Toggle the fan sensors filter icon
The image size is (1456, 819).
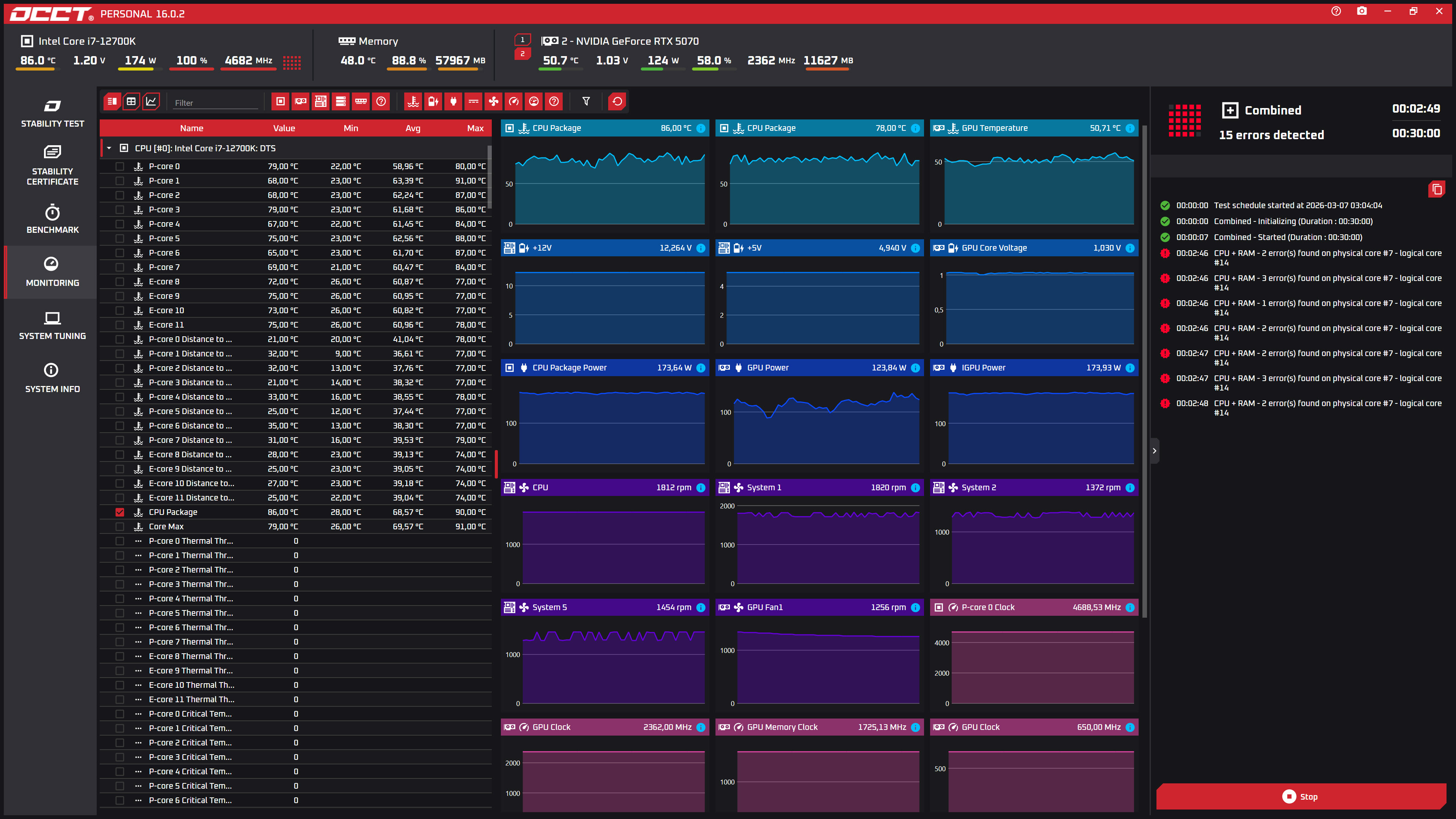pos(493,102)
